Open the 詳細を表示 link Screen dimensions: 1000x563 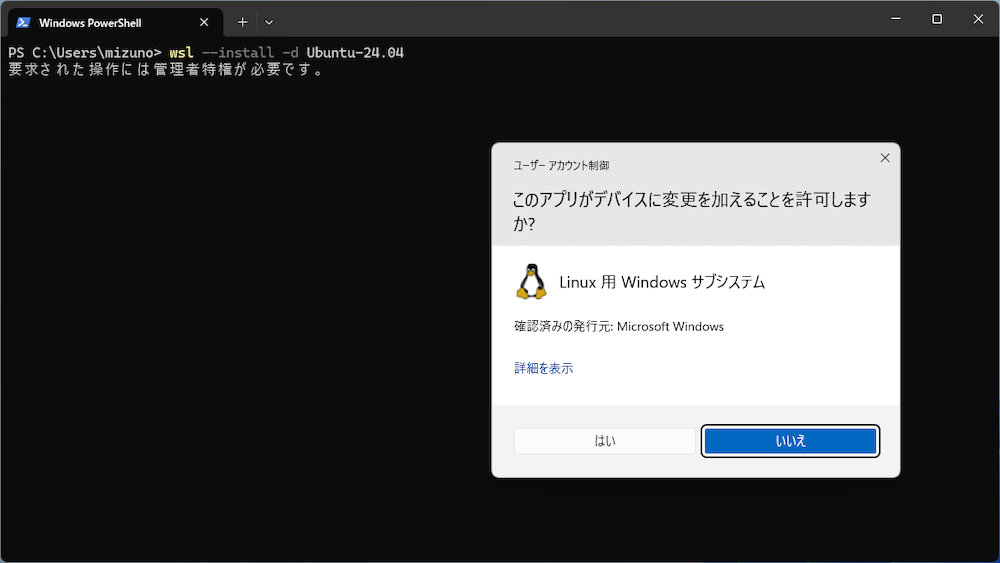click(x=543, y=368)
